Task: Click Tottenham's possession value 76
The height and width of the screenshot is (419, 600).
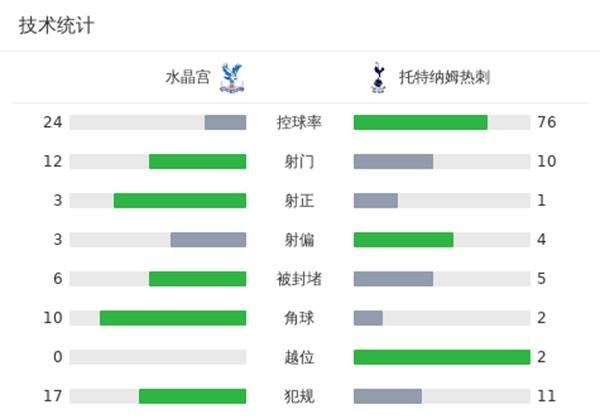Action: [x=546, y=122]
